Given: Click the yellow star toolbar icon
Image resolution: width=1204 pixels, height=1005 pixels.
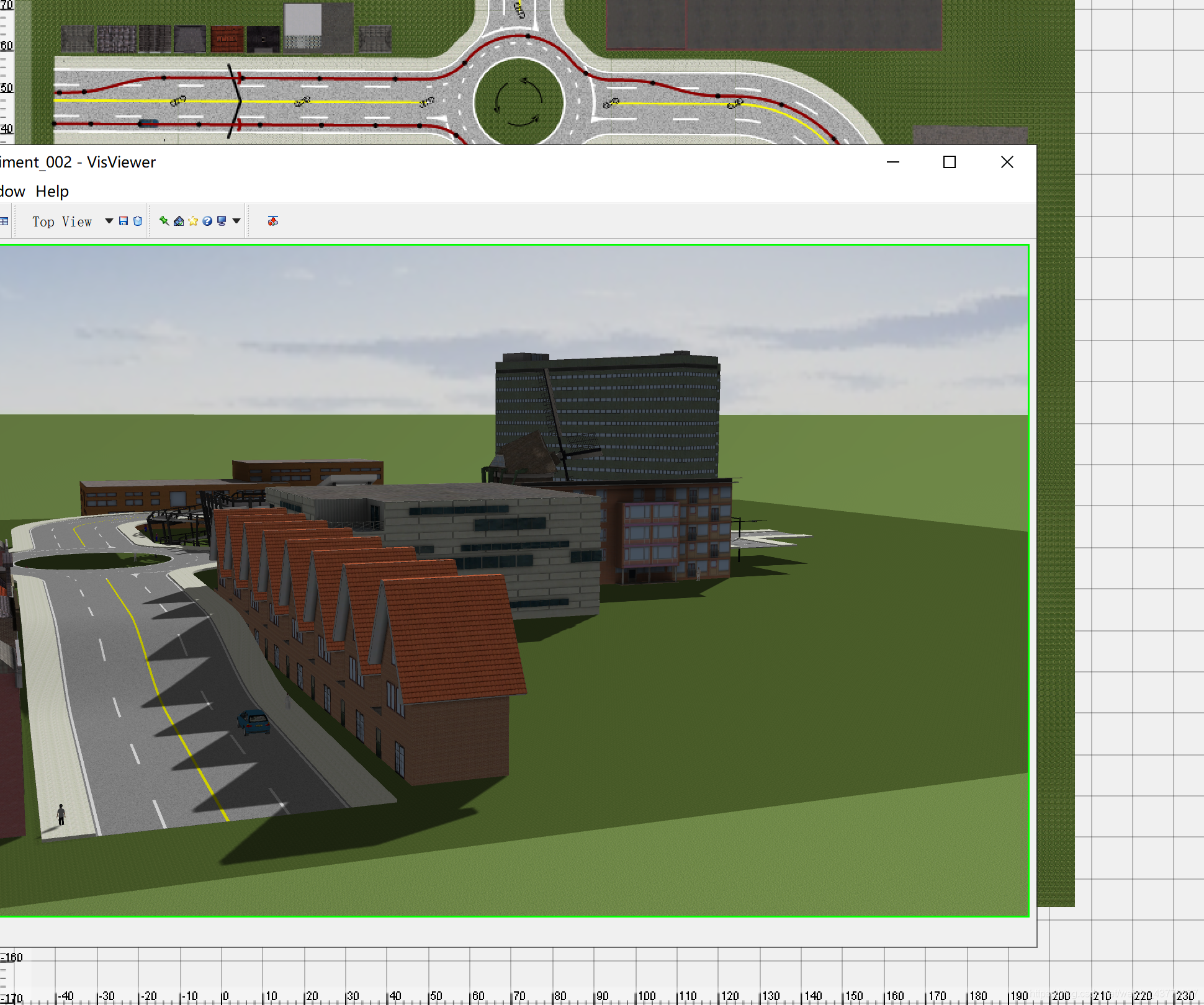Looking at the screenshot, I should click(193, 221).
